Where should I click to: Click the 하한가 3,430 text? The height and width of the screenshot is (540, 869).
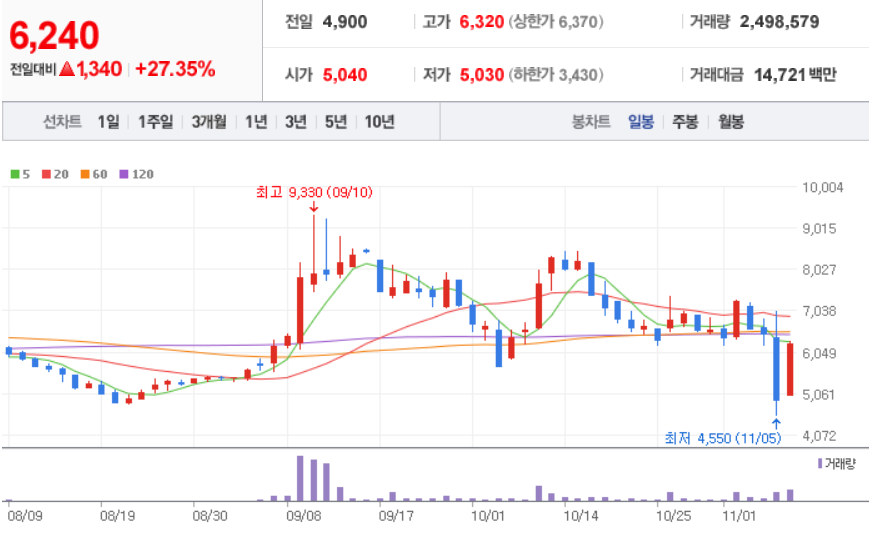point(556,75)
